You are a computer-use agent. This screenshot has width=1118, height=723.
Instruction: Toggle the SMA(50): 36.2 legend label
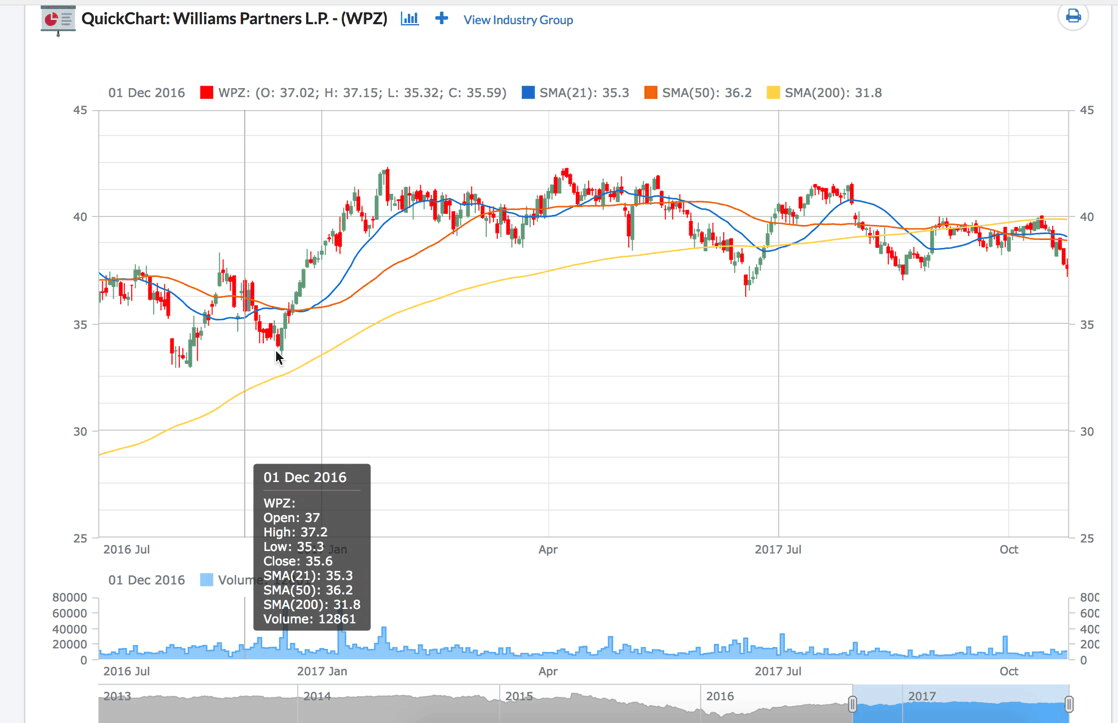pos(707,93)
